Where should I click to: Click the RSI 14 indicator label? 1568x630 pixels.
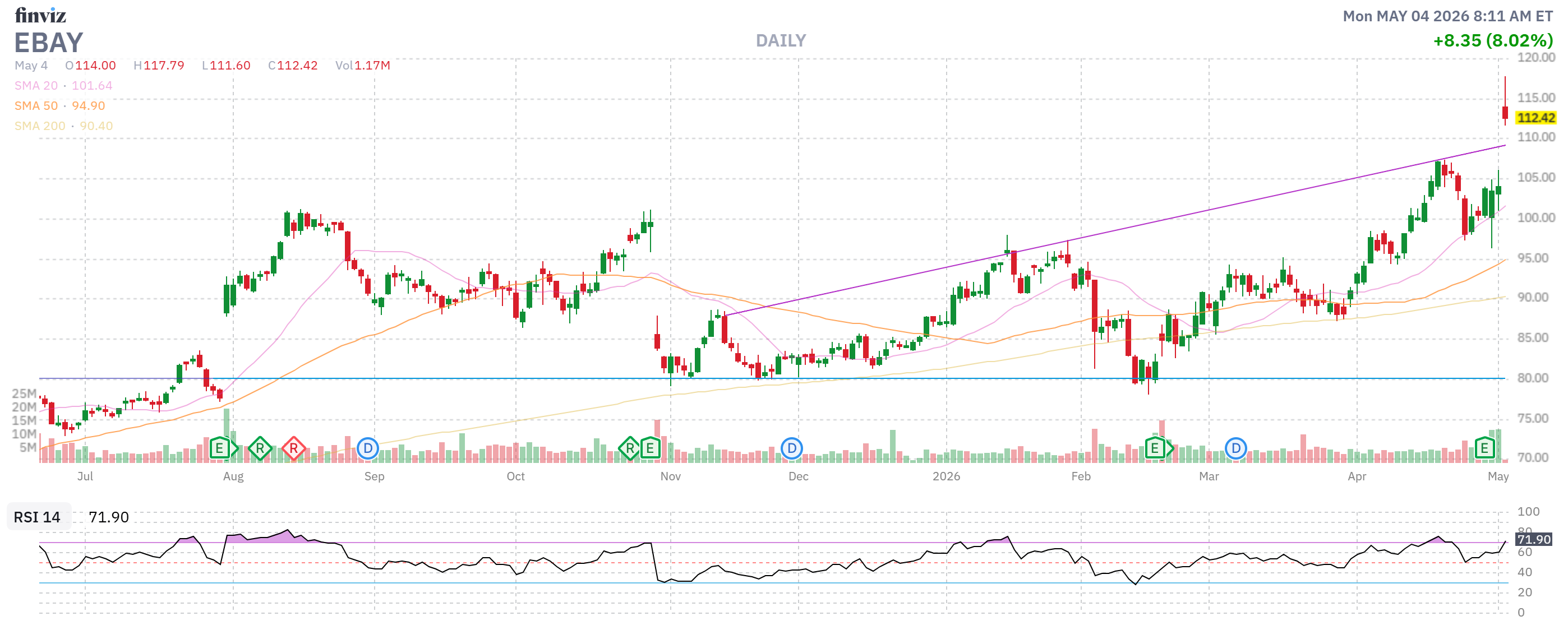pos(37,517)
